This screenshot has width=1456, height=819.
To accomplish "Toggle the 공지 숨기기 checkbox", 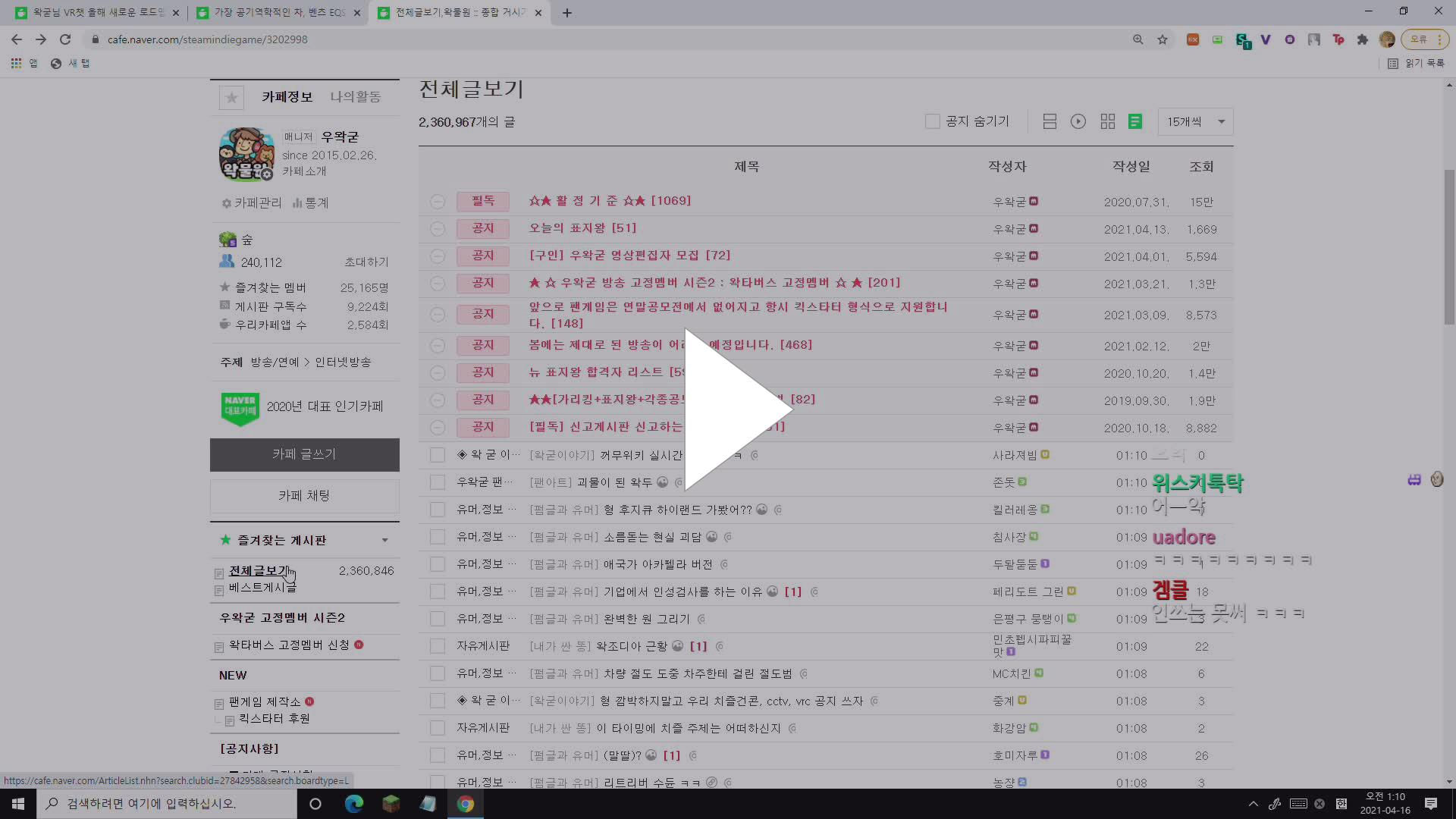I will click(933, 121).
